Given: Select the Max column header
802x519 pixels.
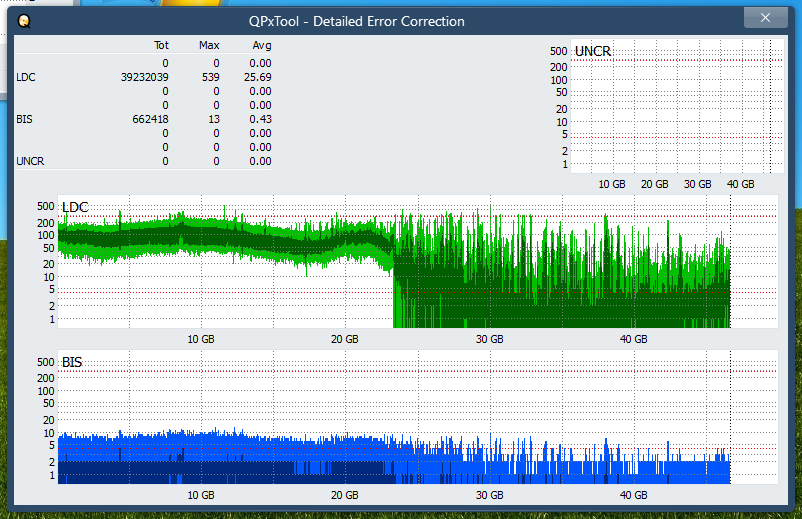Looking at the screenshot, I should [x=209, y=46].
